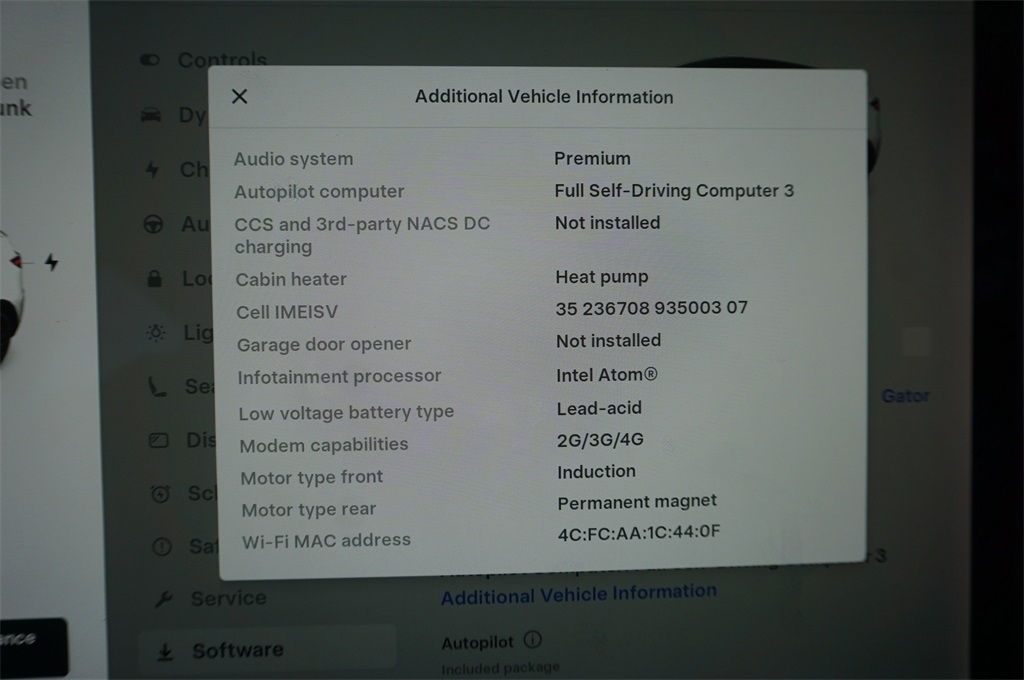Image resolution: width=1024 pixels, height=680 pixels.
Task: Select the Charging lightning bolt icon
Action: point(152,170)
